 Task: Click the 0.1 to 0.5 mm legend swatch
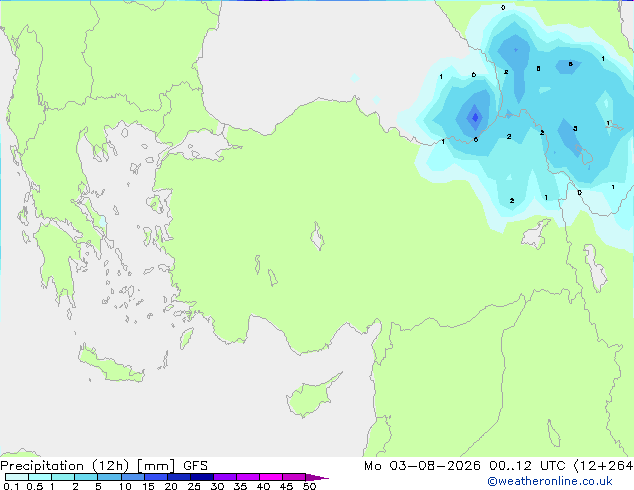coord(17,477)
